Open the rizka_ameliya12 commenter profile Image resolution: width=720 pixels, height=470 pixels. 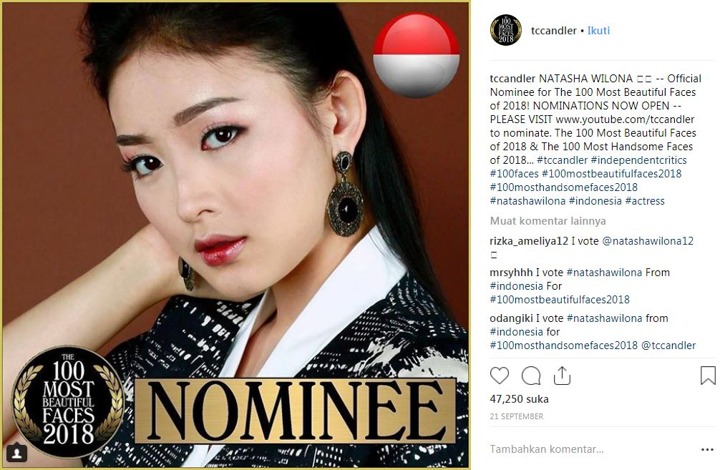(529, 241)
